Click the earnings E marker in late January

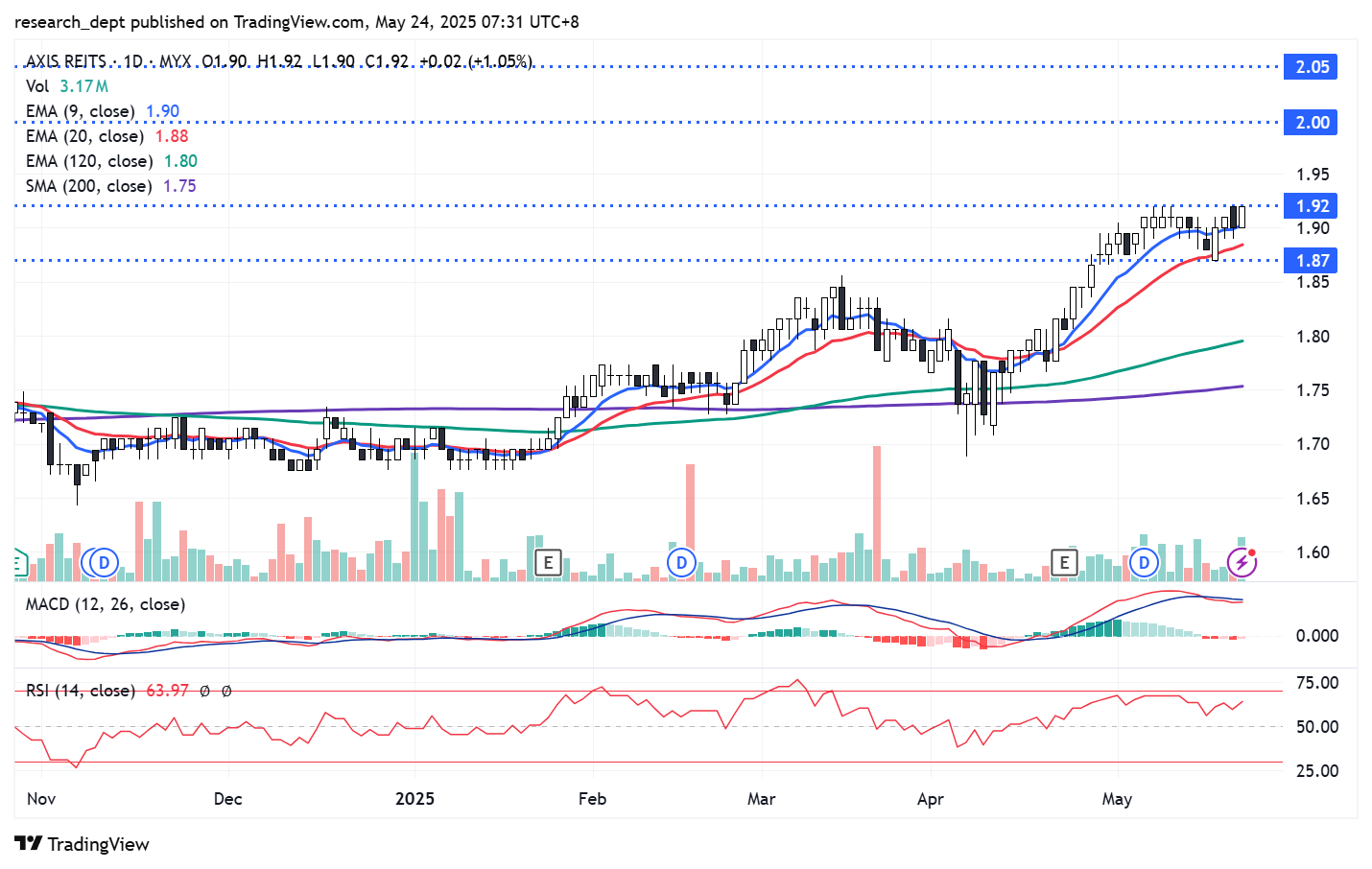pos(548,563)
